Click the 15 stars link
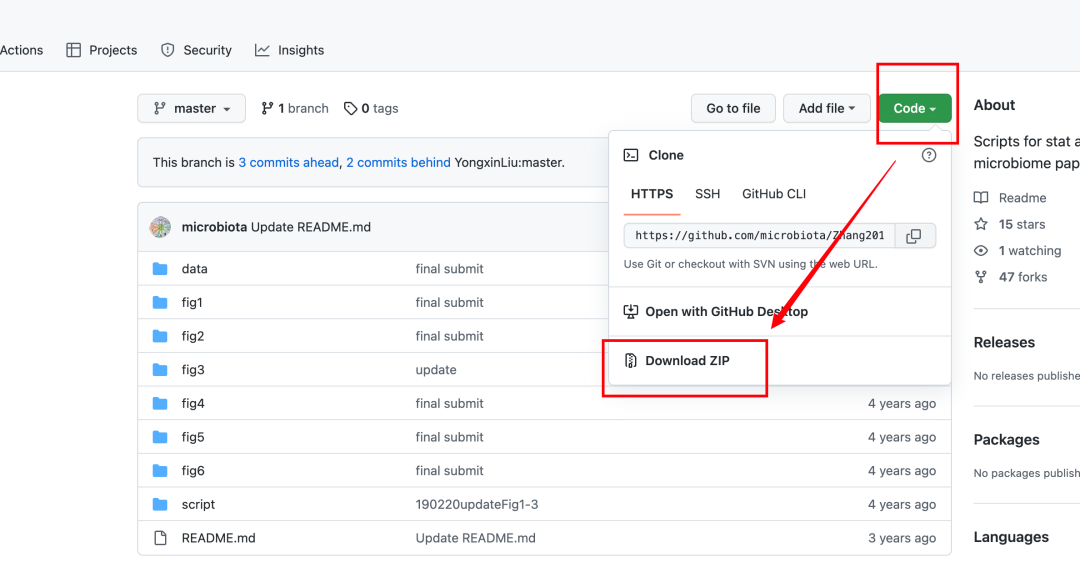Screen dimensions: 1080x562 coord(1021,225)
